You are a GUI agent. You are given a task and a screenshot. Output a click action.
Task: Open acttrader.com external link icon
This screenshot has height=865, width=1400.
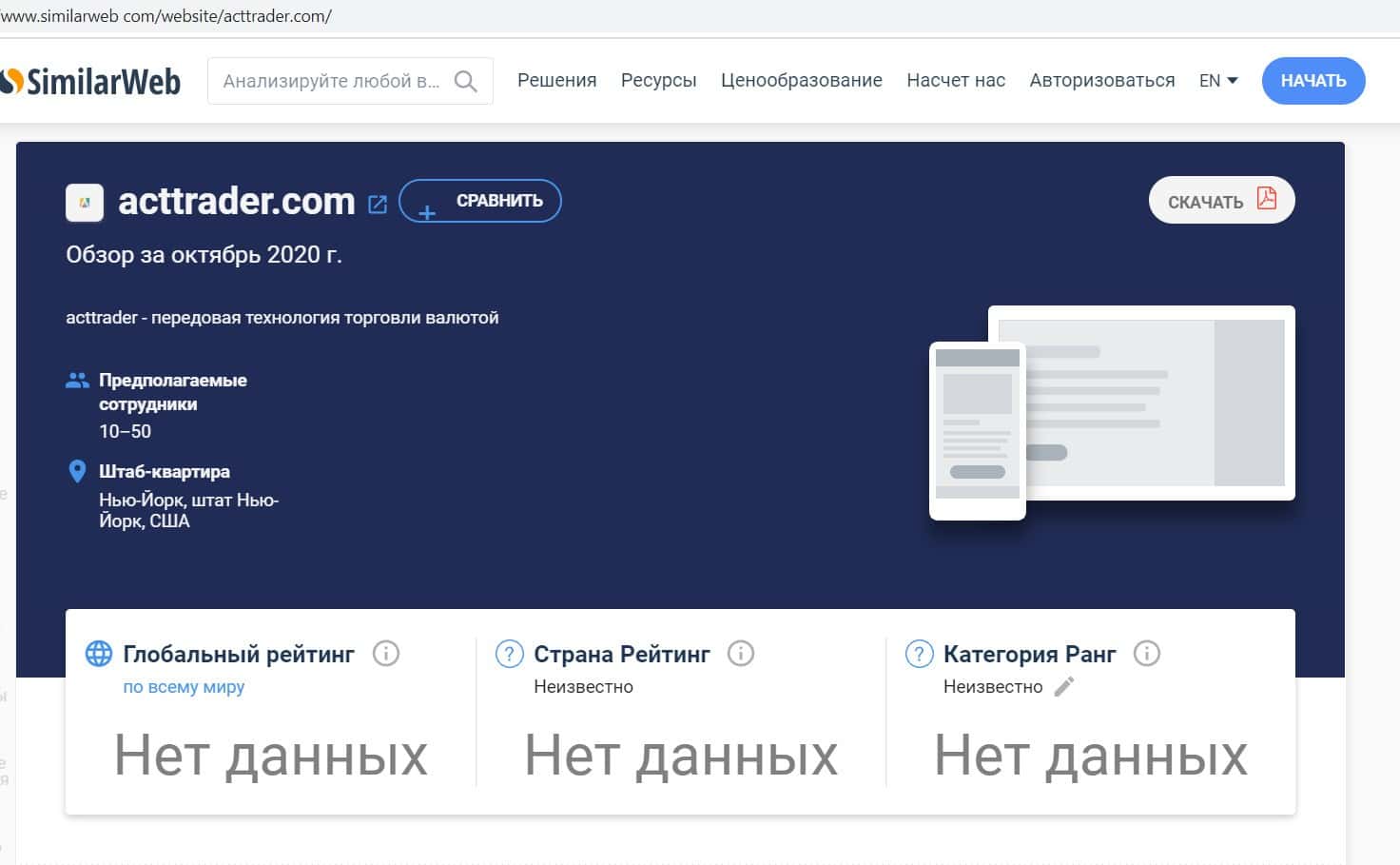(378, 204)
